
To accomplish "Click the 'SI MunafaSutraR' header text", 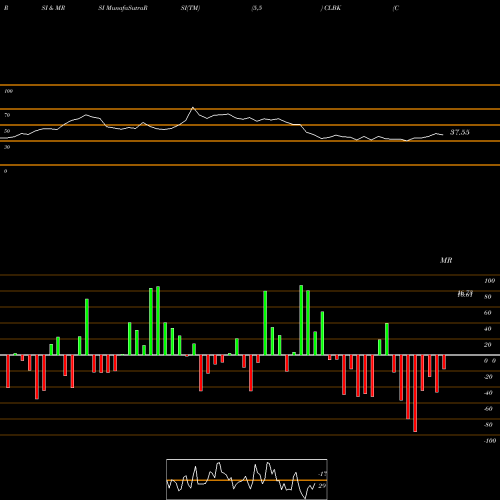I will tap(123, 8).
